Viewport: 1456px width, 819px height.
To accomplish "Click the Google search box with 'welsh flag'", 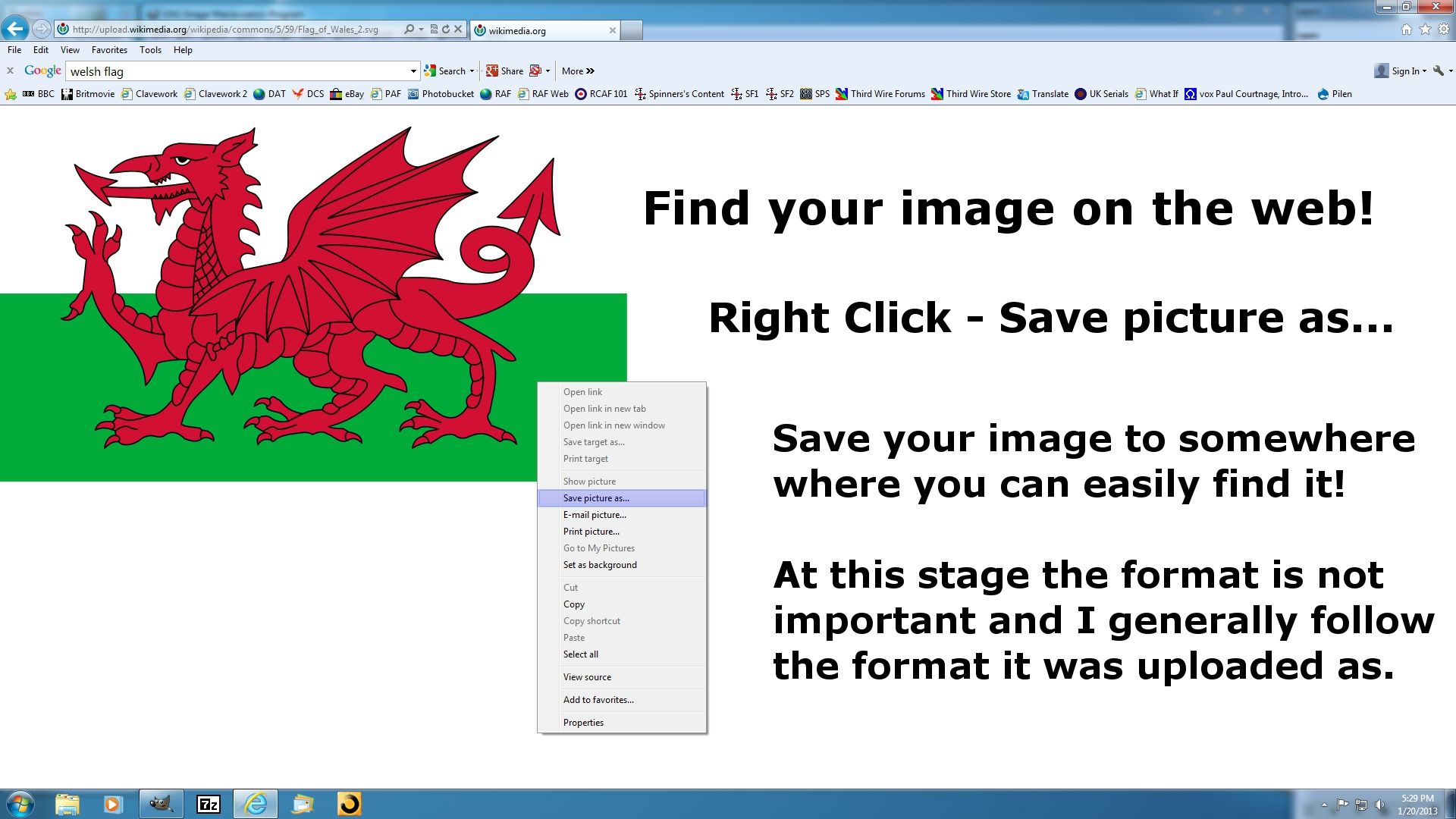I will pyautogui.click(x=237, y=71).
